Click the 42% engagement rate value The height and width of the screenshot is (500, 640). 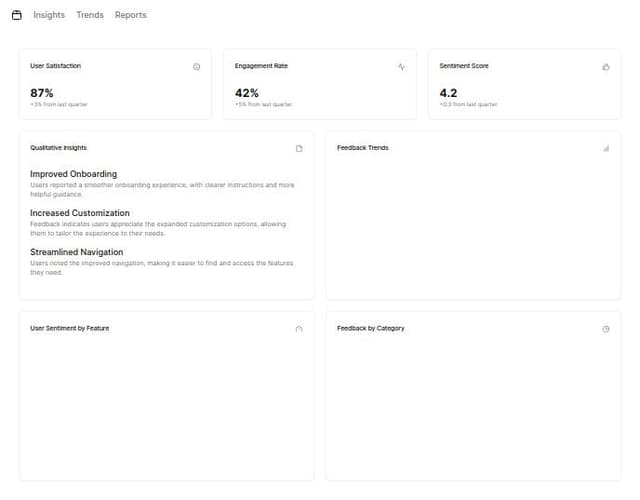pyautogui.click(x=247, y=92)
